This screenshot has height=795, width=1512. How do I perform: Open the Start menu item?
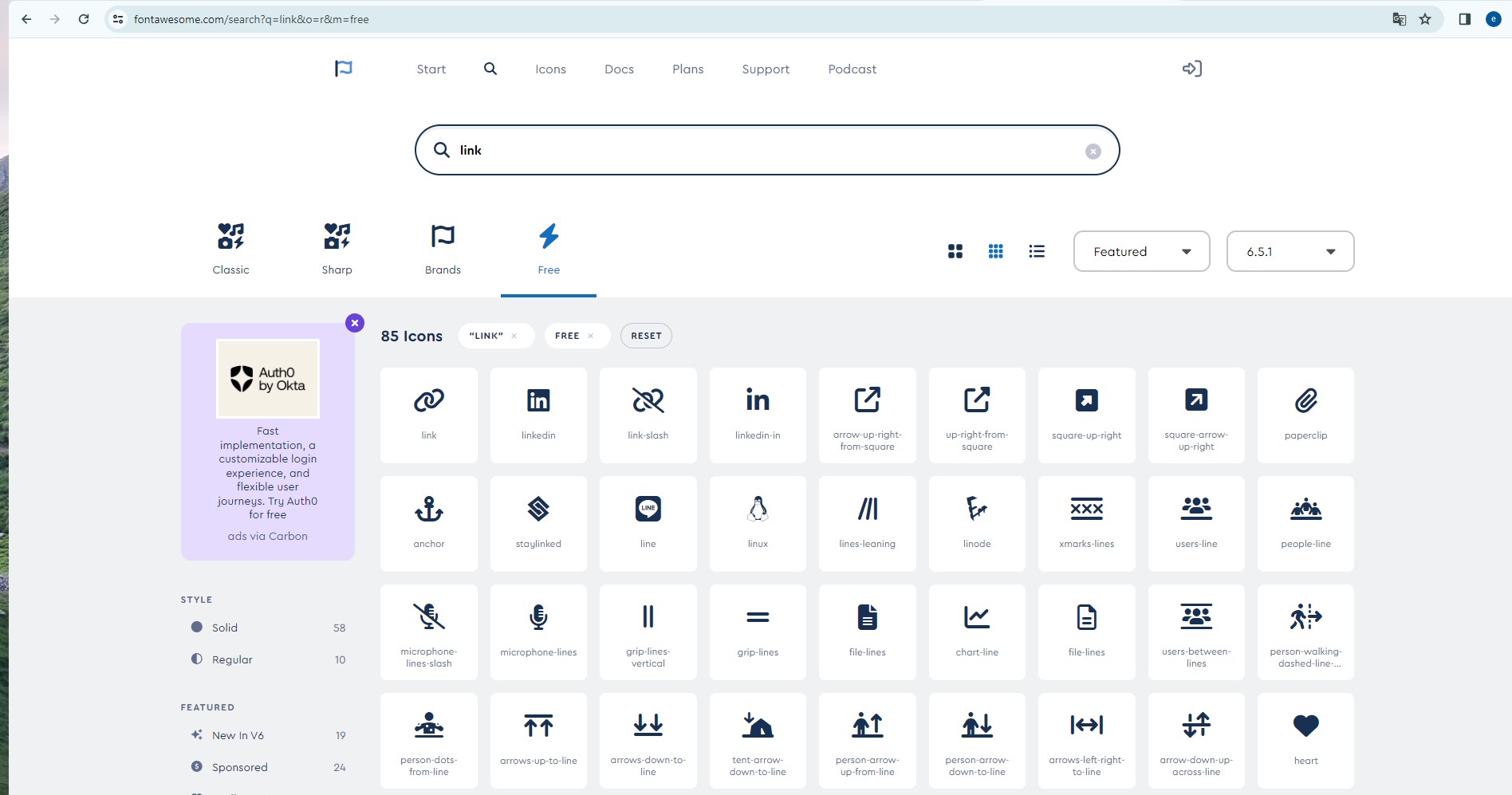pos(431,69)
